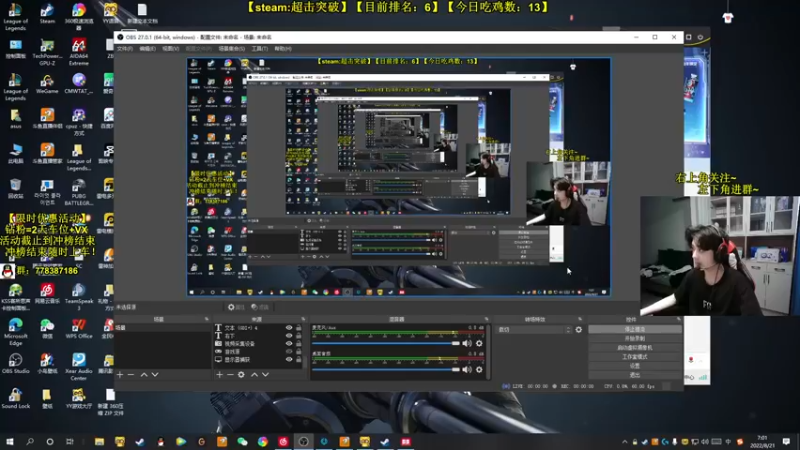800x450 pixels.
Task: Remove the selected source with minus icon
Action: [x=230, y=374]
